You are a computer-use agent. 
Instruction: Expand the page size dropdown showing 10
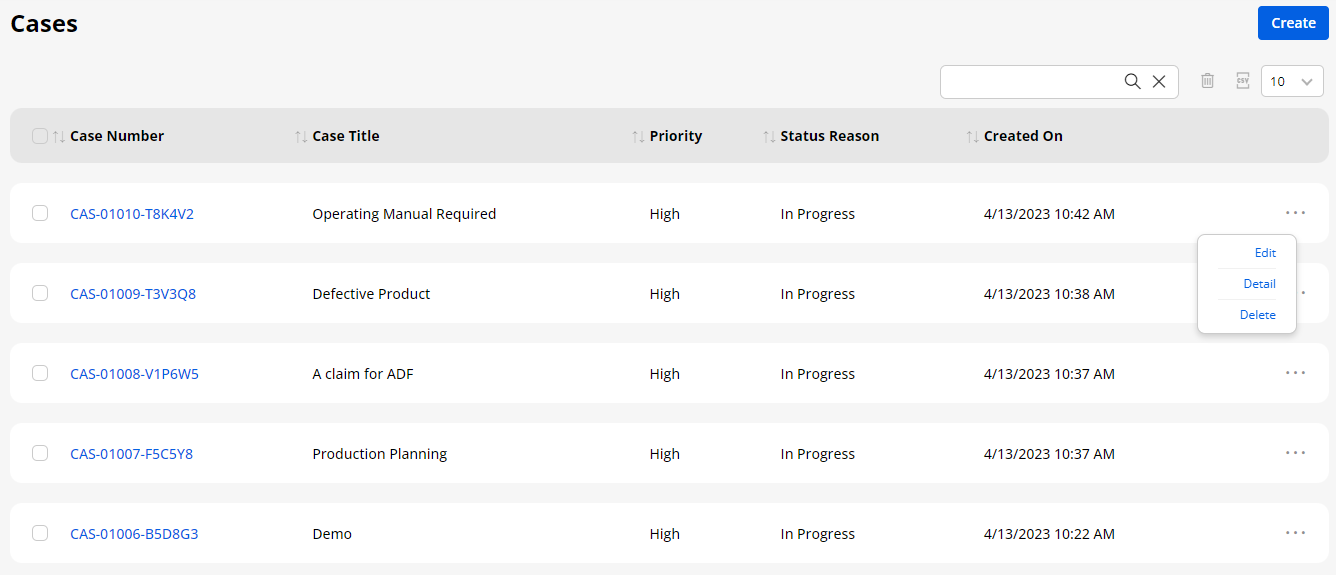point(1292,82)
